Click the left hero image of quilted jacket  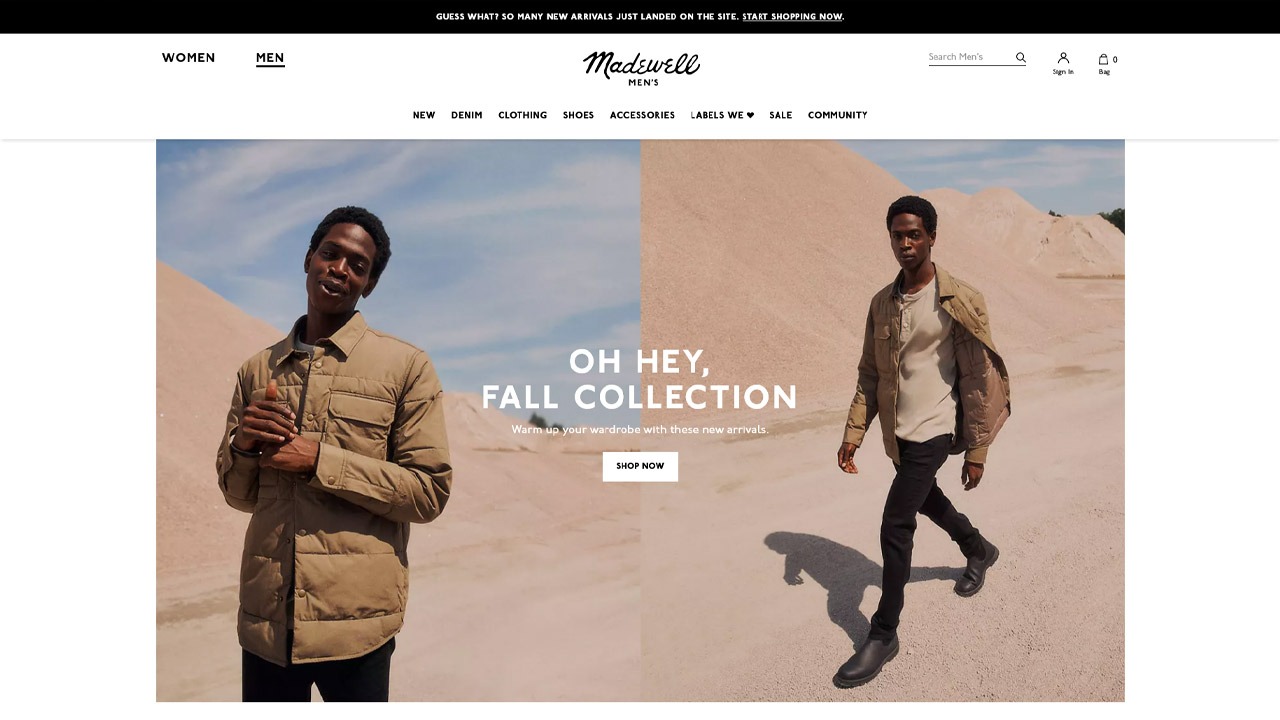(398, 420)
